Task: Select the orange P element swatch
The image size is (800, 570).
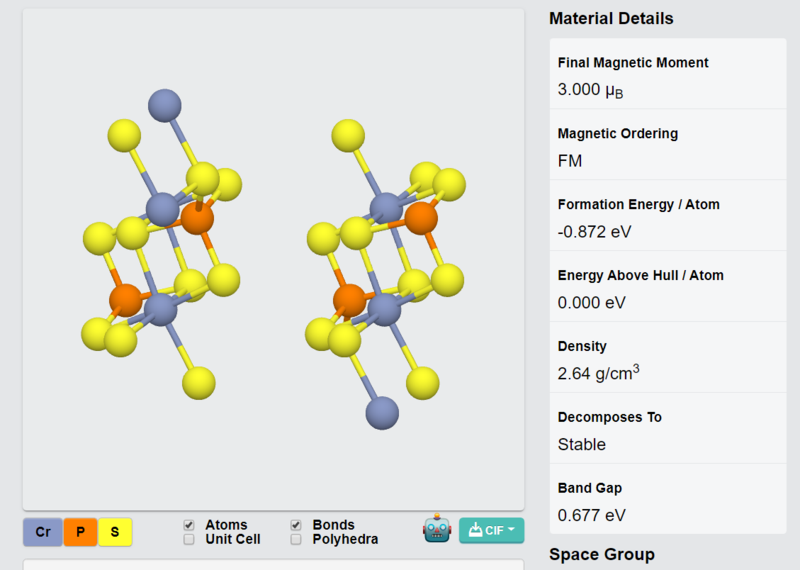Action: (x=80, y=532)
